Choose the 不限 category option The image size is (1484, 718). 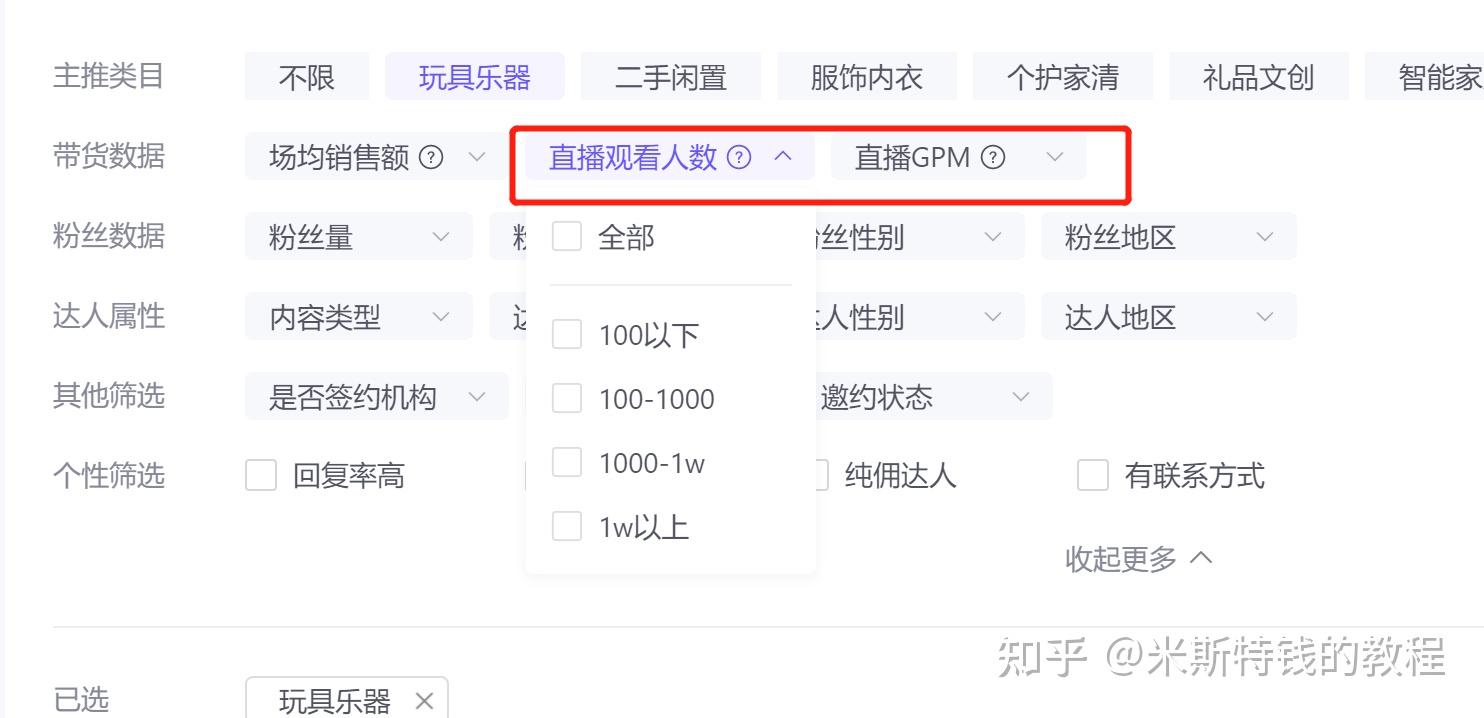click(x=307, y=77)
